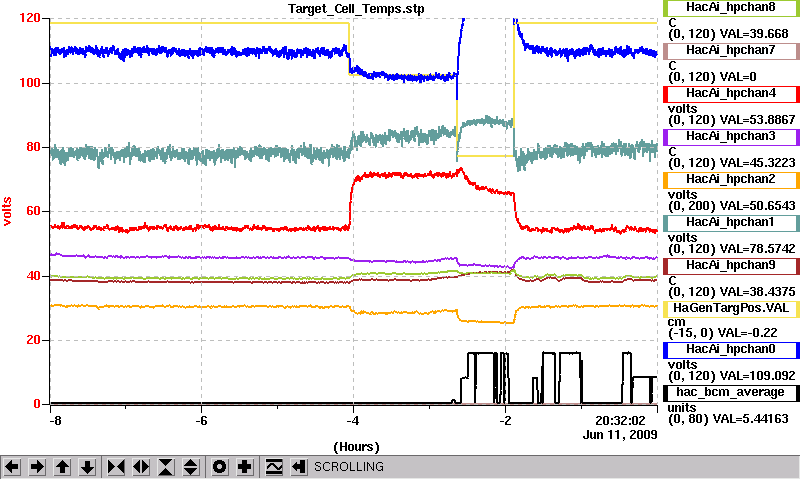Select the HacAi_hpchan2 legend entry

coord(731,180)
